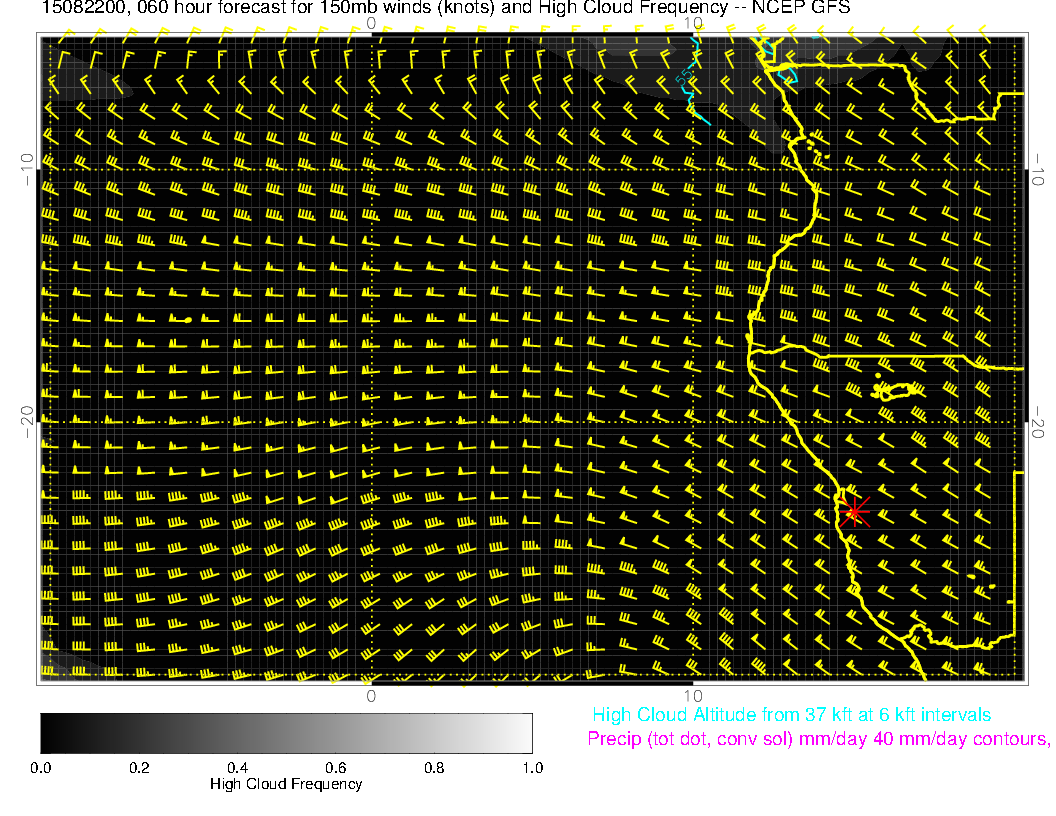The image size is (1056, 816).
Task: Click the red asterisk location marker
Action: (x=854, y=512)
